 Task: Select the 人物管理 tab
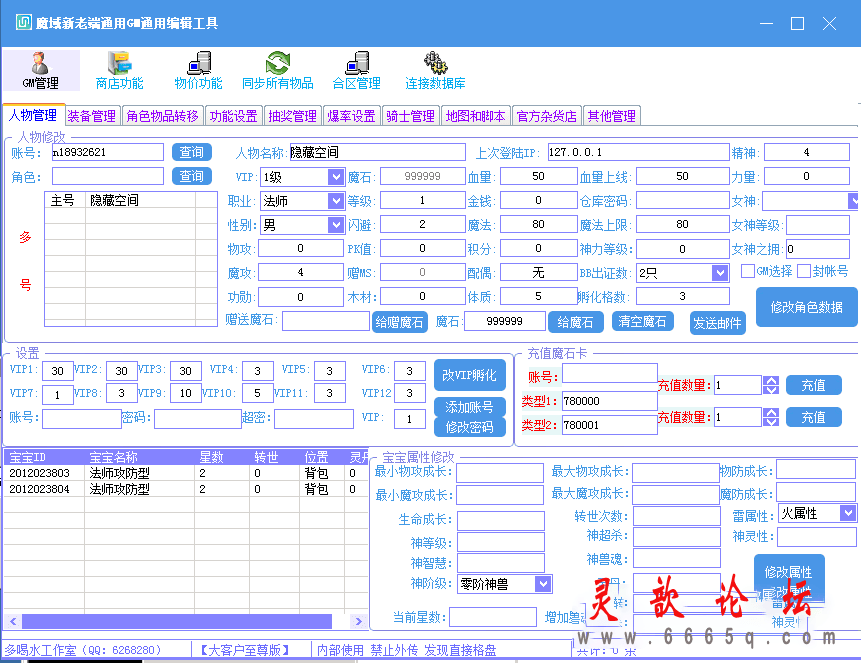coord(33,115)
